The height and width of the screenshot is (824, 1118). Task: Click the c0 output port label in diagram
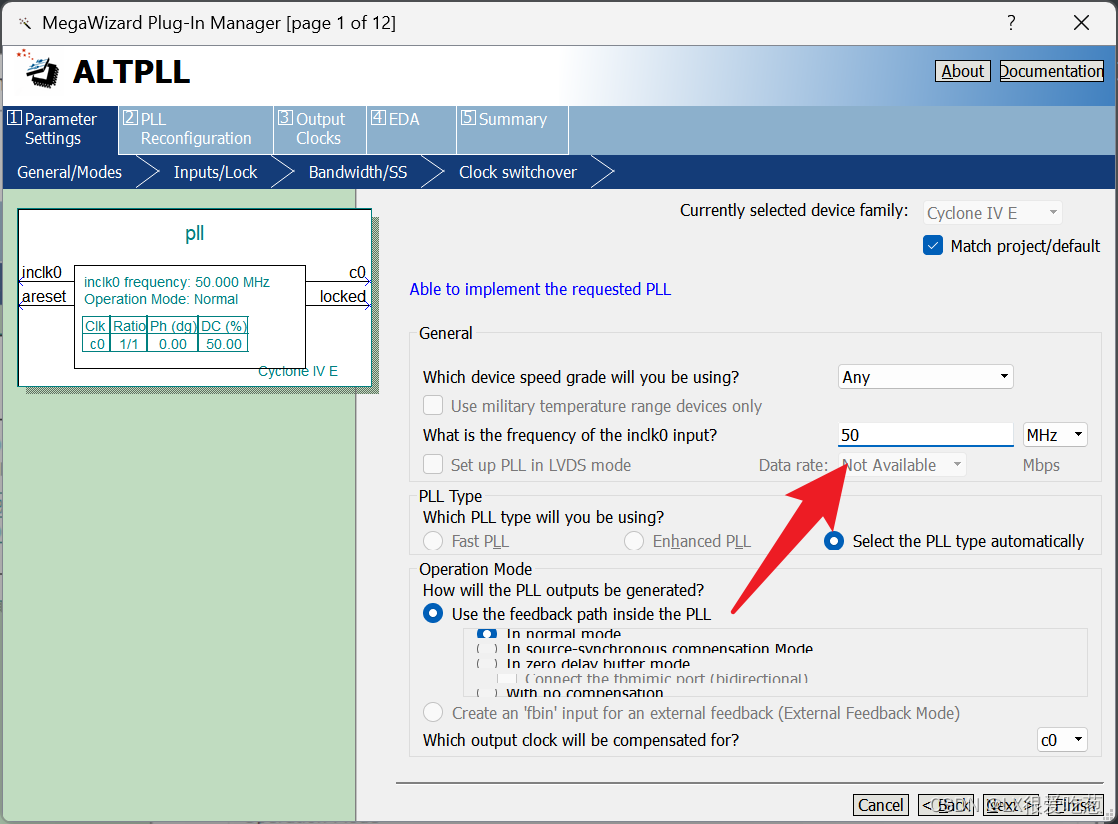click(x=357, y=272)
